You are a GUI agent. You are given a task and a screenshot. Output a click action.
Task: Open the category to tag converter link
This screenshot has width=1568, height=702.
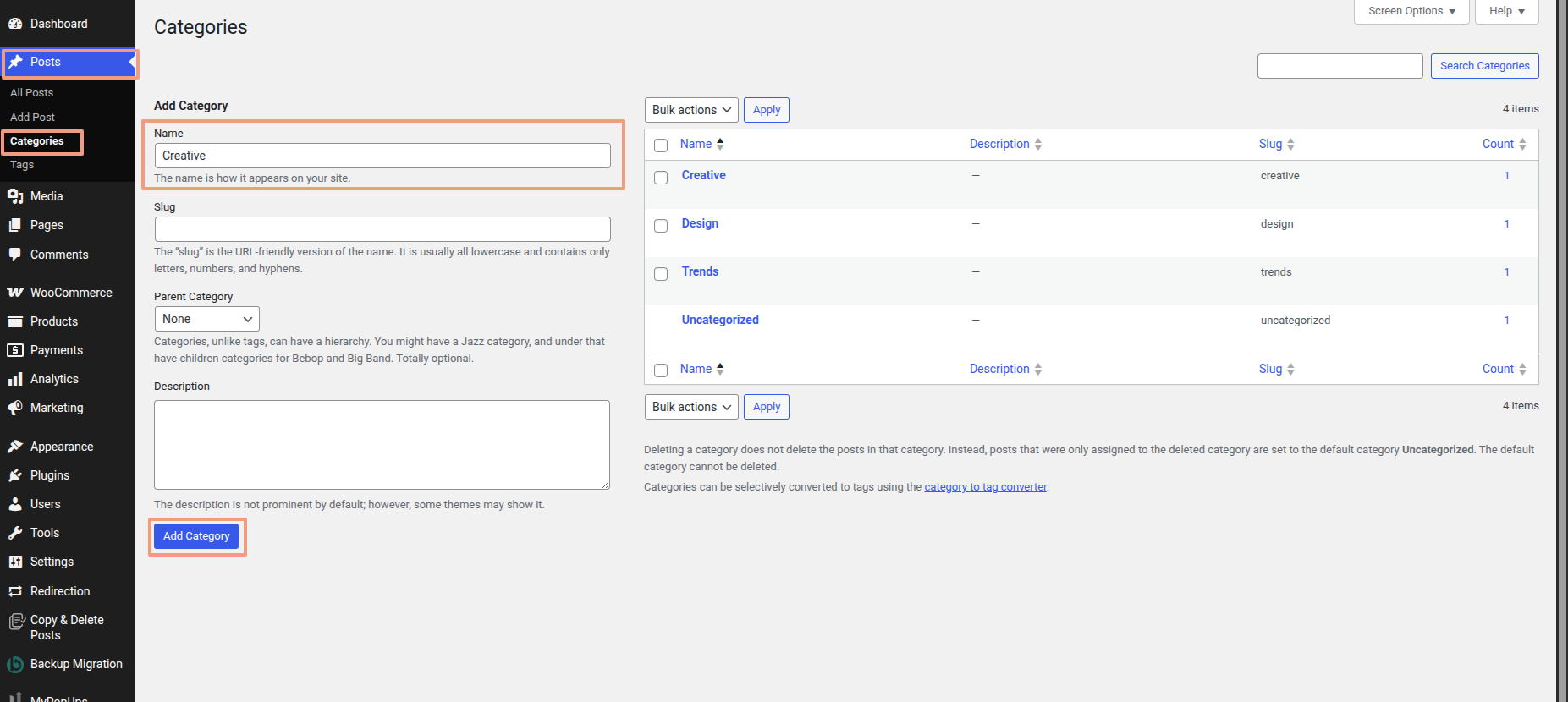pyautogui.click(x=985, y=487)
